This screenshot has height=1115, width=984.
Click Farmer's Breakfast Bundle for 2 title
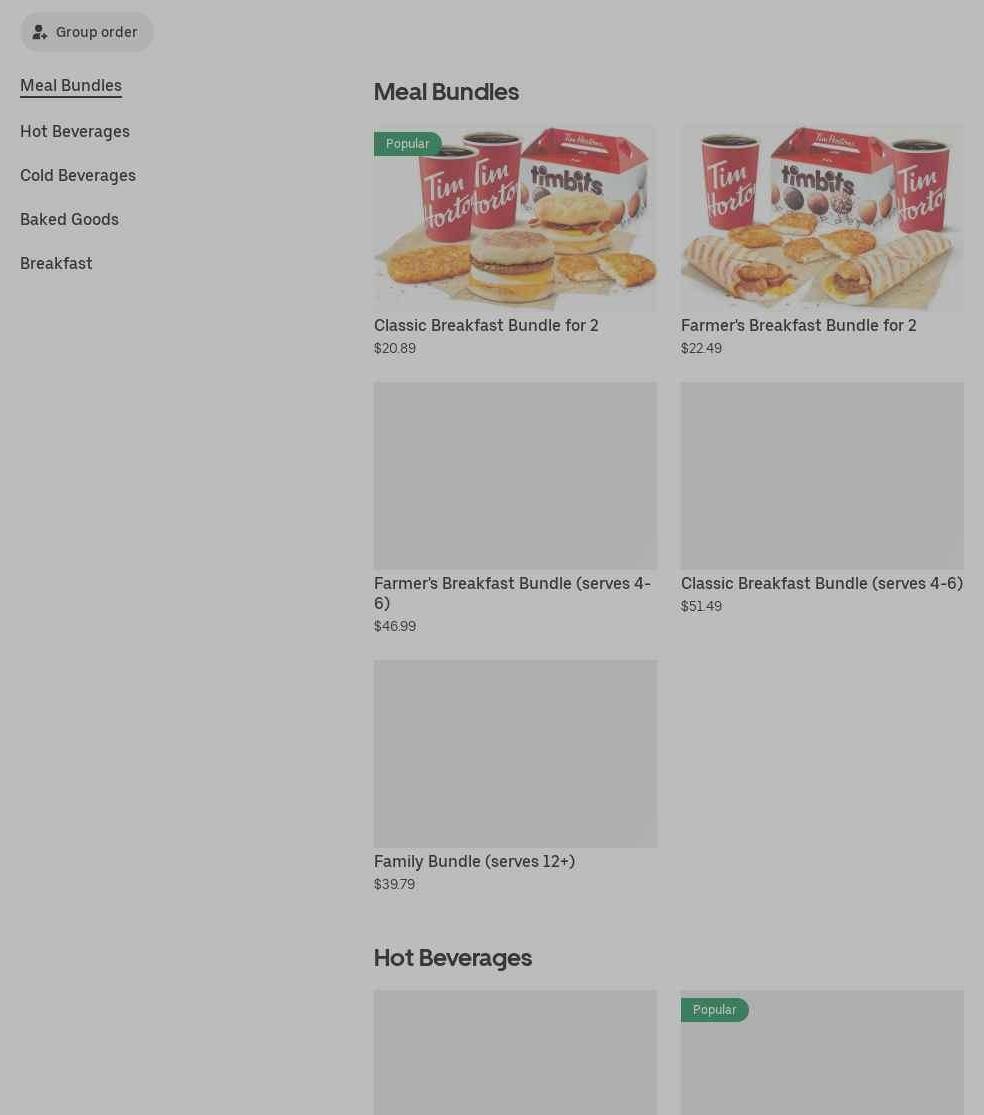point(798,325)
